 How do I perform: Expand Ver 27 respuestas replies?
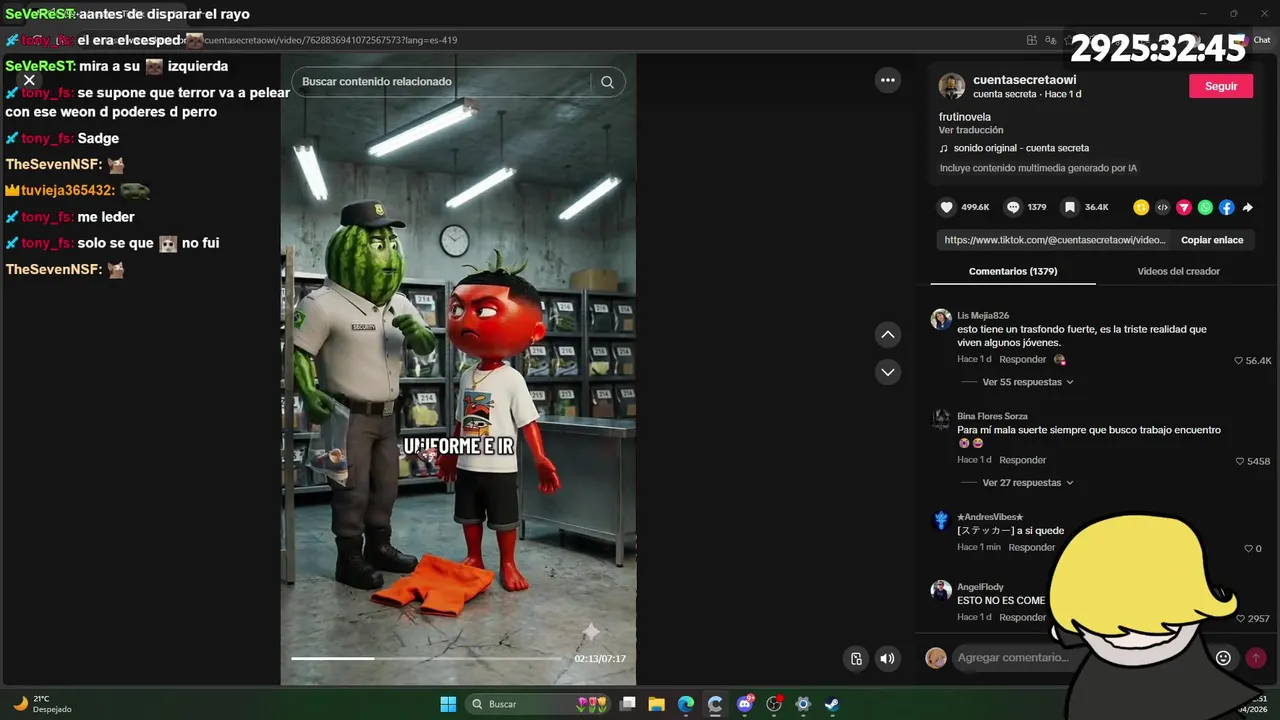click(x=1028, y=483)
